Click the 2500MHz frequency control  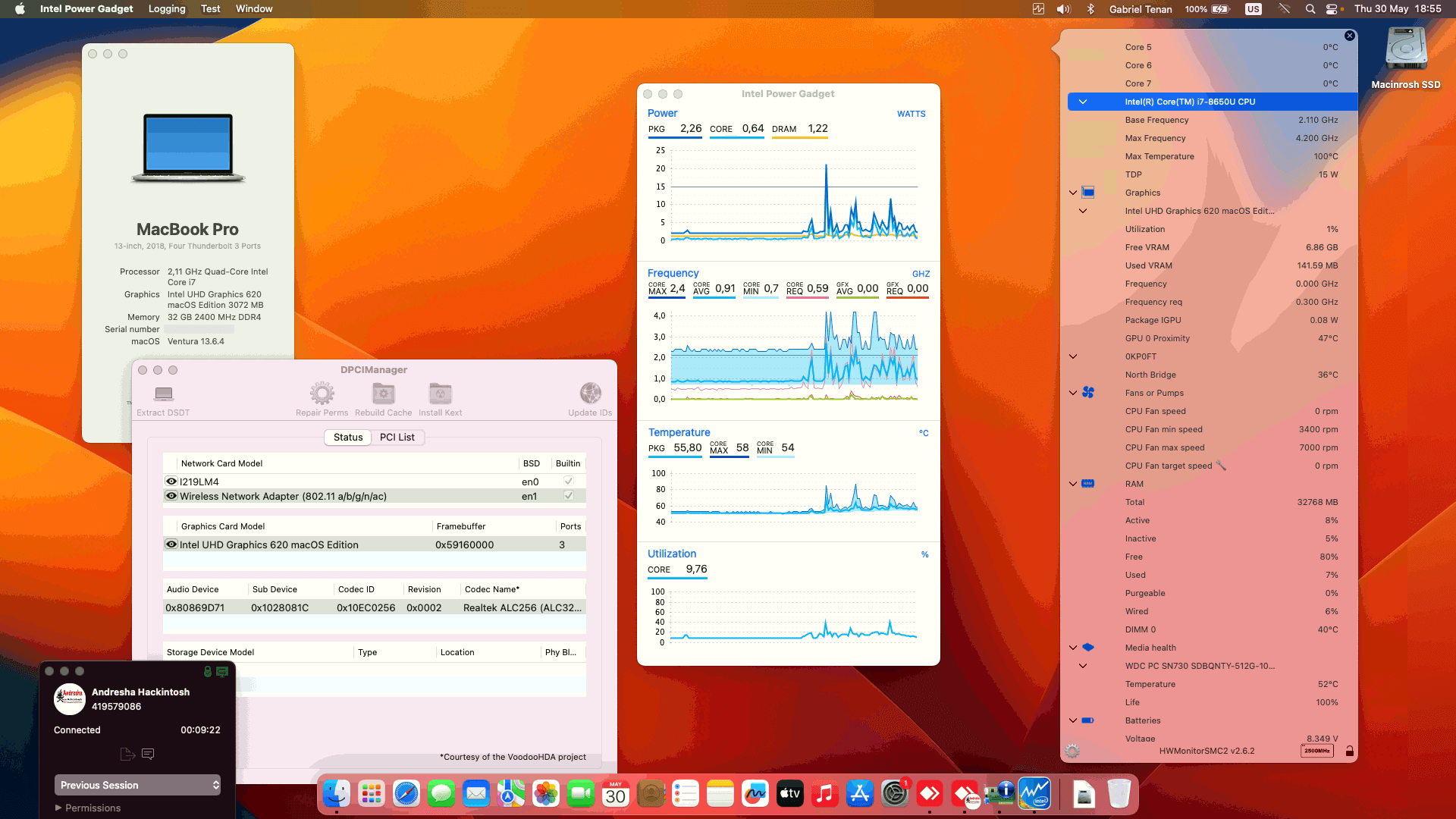(1316, 749)
